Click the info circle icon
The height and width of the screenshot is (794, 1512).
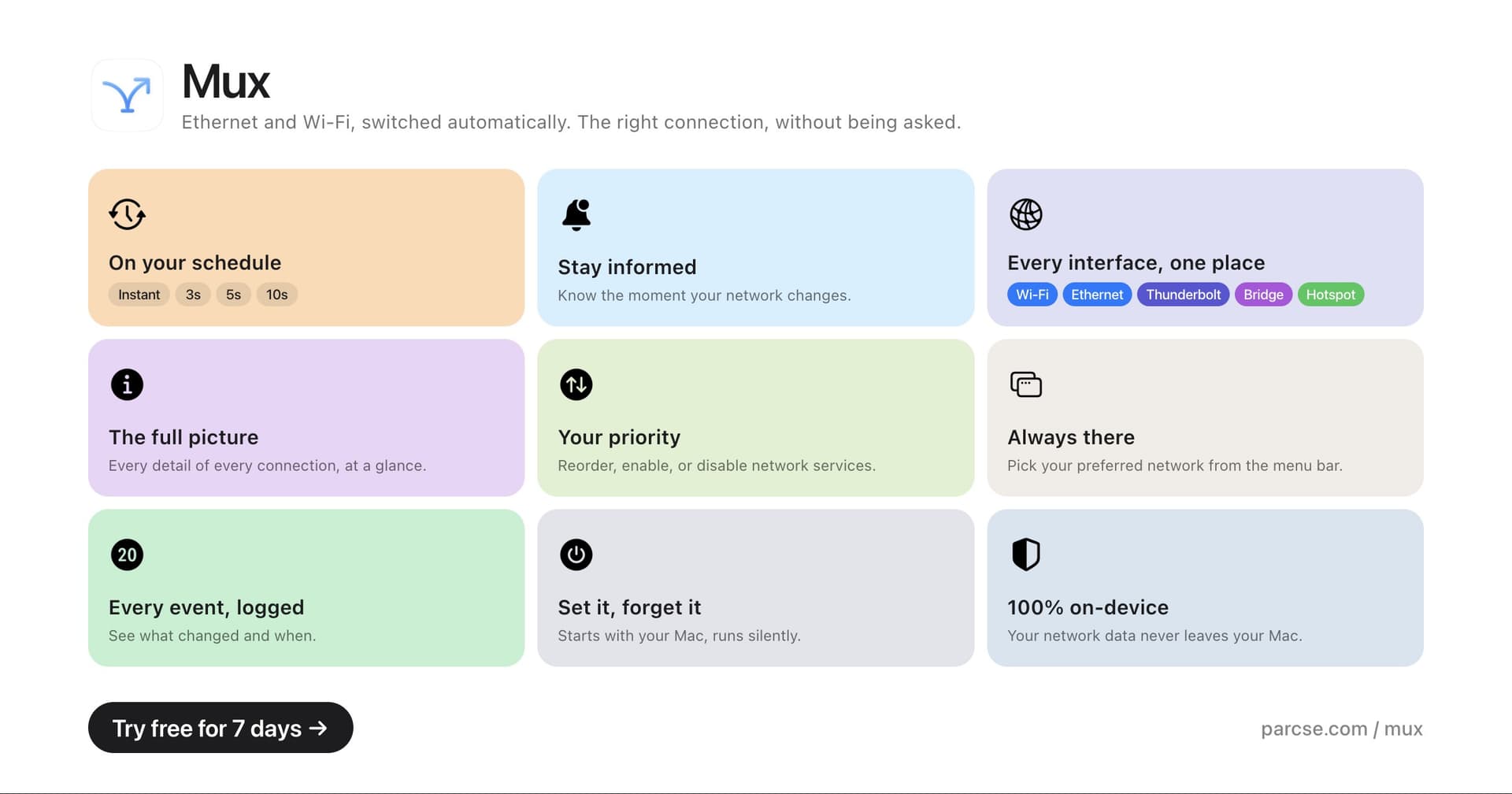(127, 384)
